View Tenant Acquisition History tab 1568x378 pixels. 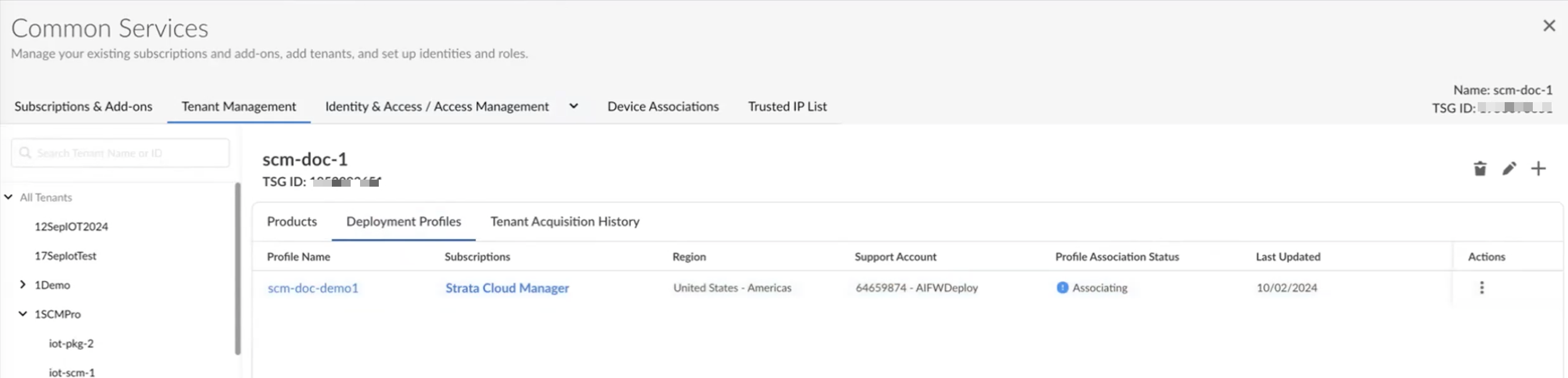[x=564, y=222]
